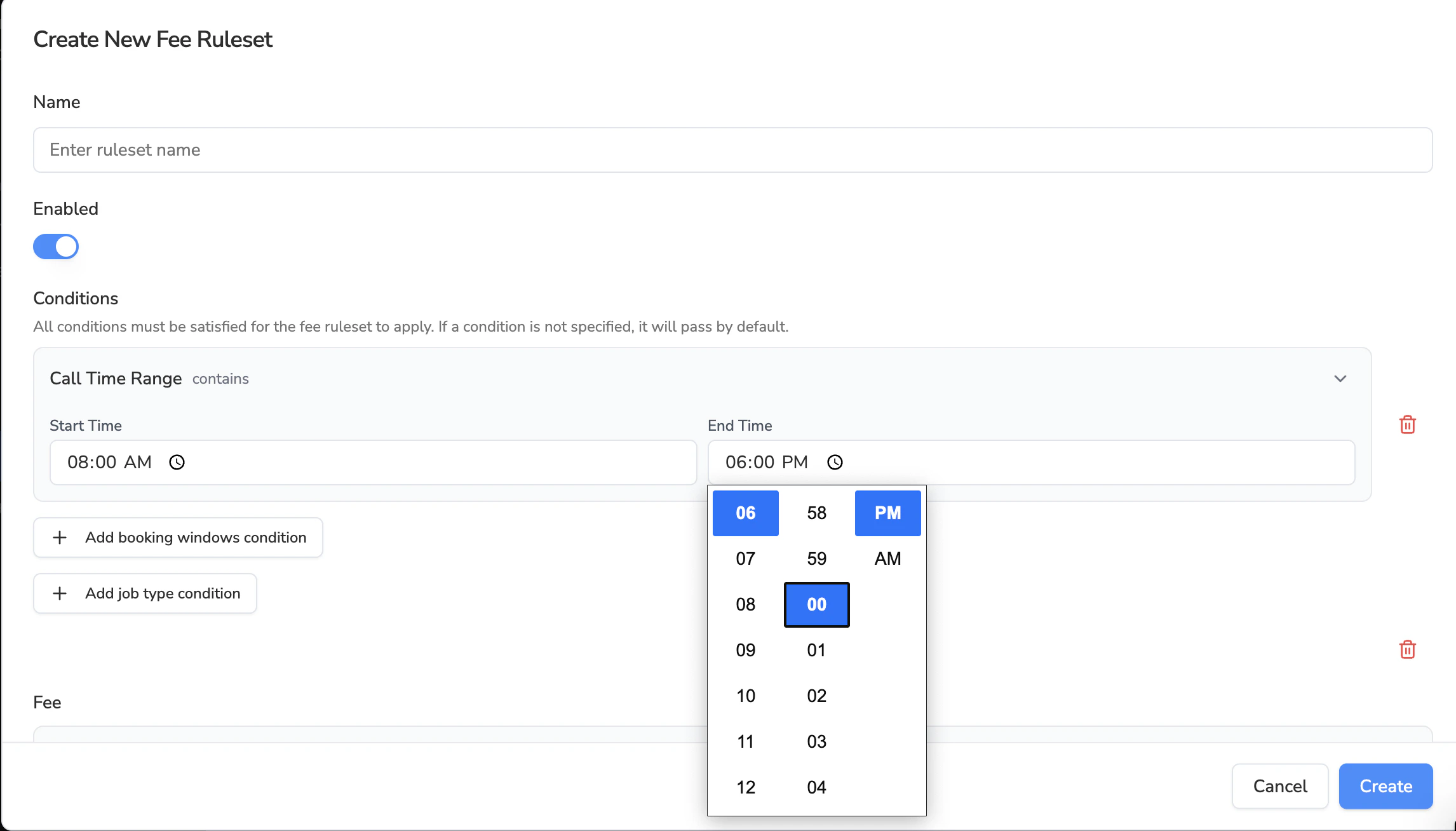Delete the Call Time Range condition
Image resolution: width=1456 pixels, height=831 pixels.
tap(1407, 424)
